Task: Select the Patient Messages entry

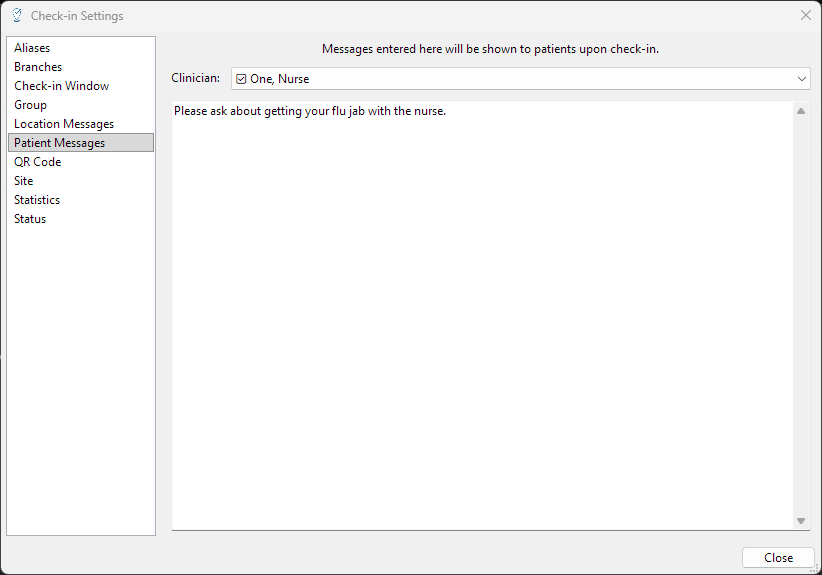Action: coord(59,143)
